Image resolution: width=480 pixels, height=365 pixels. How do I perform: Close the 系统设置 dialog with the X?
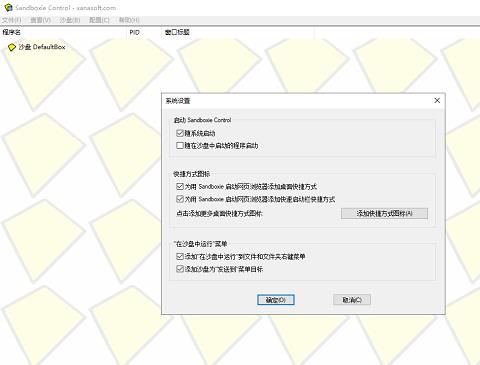tap(437, 101)
